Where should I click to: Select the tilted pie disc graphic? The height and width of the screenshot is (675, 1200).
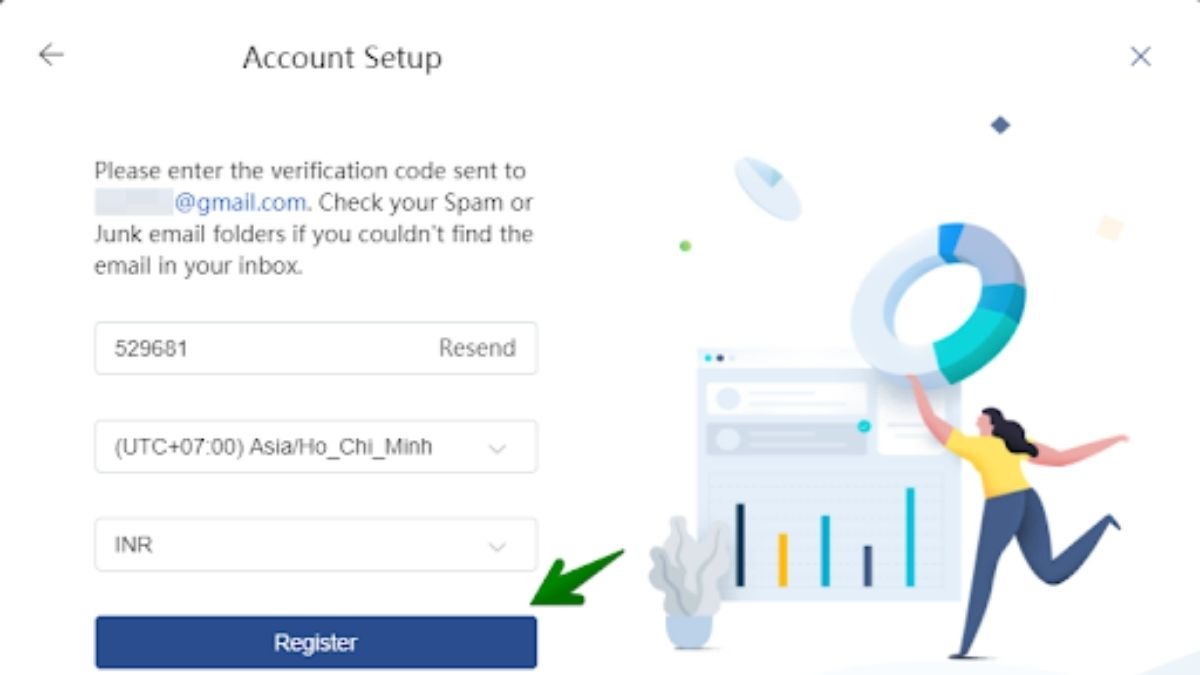768,188
